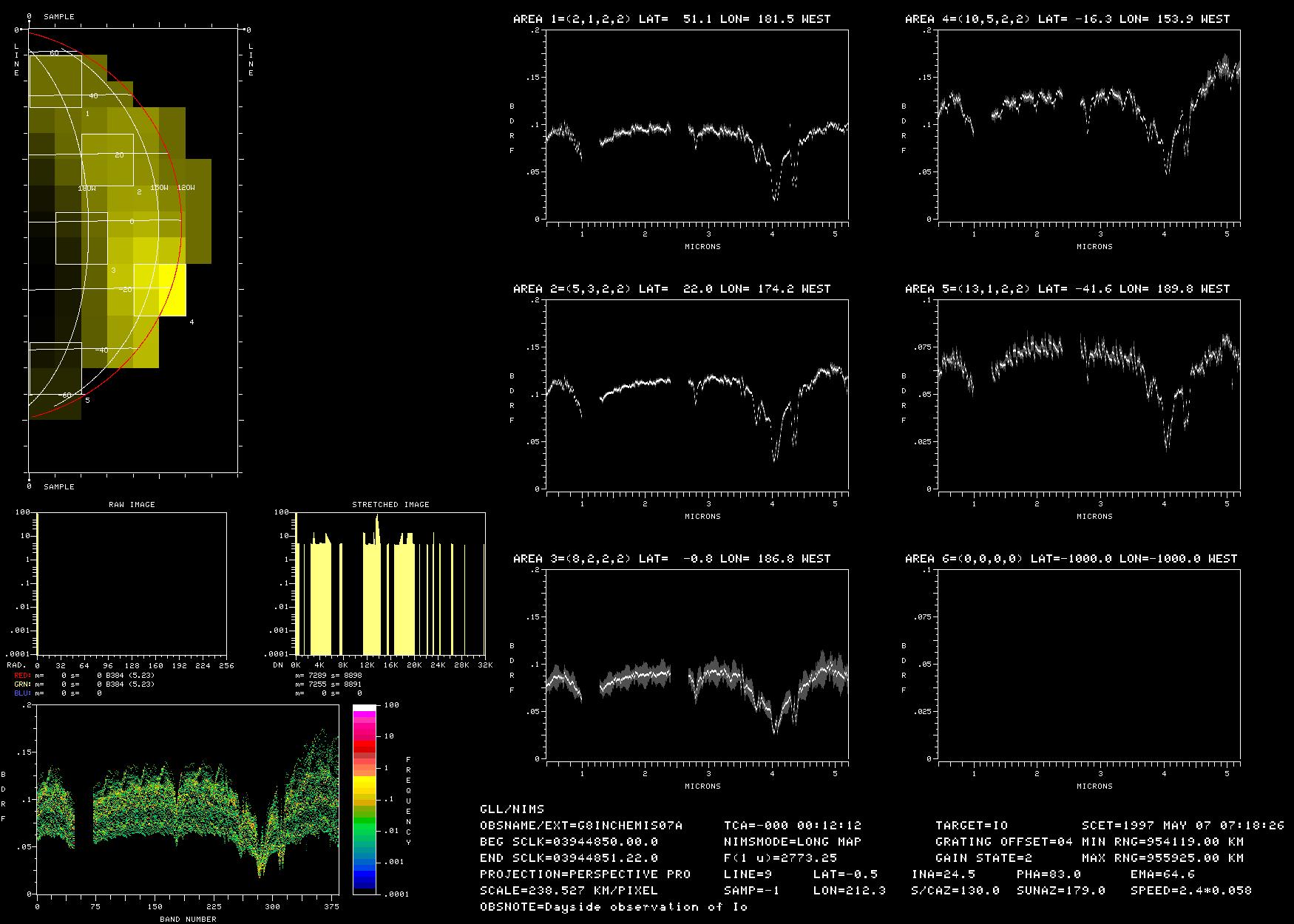1294x924 pixels.
Task: Click the BLU: channel statistics label
Action: [23, 693]
